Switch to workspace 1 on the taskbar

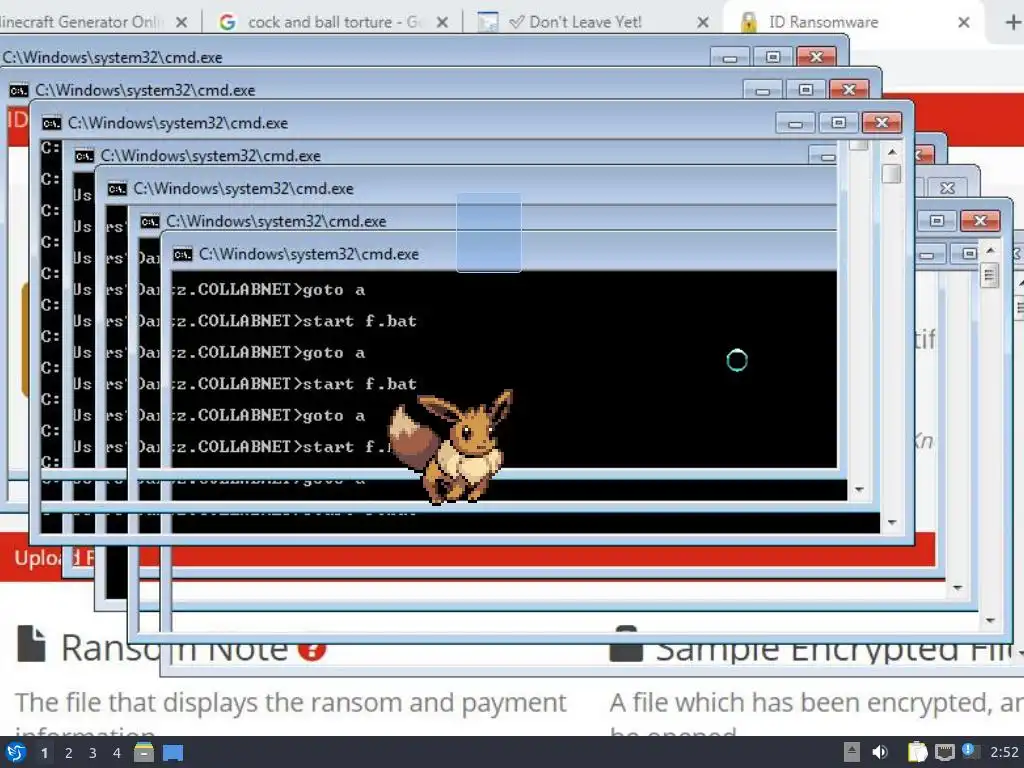tap(44, 753)
